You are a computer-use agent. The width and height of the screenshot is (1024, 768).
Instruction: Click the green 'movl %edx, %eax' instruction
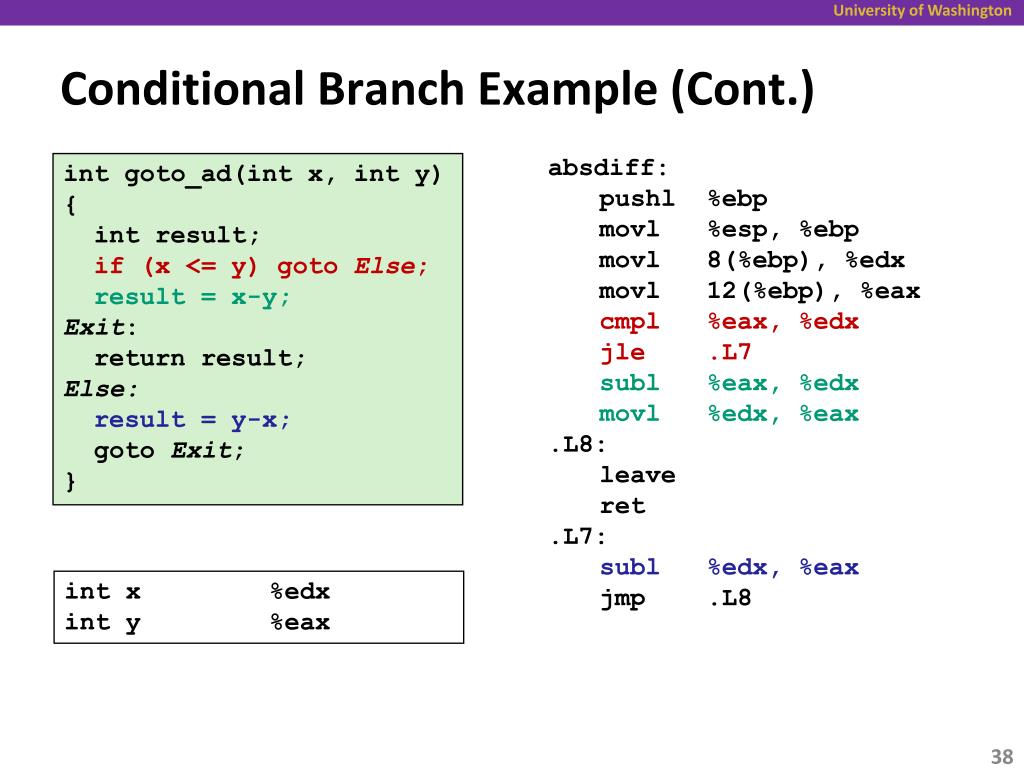pos(729,414)
